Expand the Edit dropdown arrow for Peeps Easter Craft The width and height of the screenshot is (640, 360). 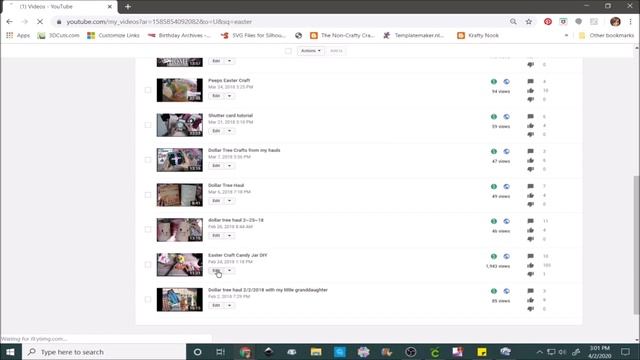229,96
